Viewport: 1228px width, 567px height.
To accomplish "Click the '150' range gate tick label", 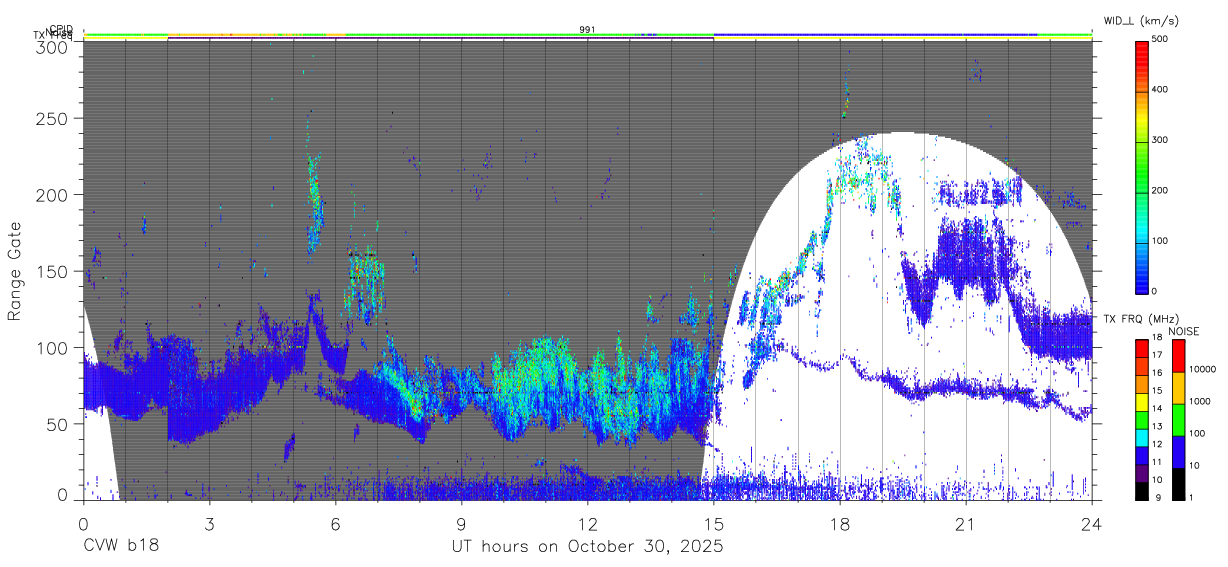I will coord(52,271).
